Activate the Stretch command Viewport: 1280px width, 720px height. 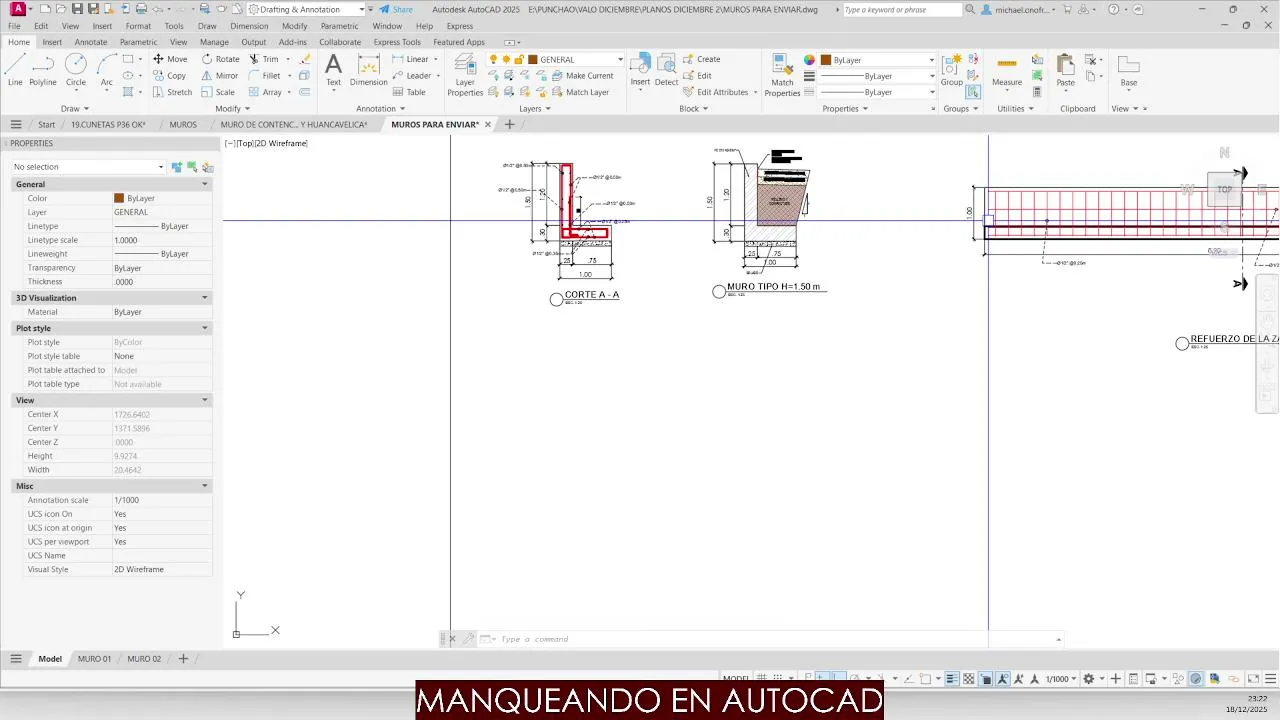tap(172, 92)
